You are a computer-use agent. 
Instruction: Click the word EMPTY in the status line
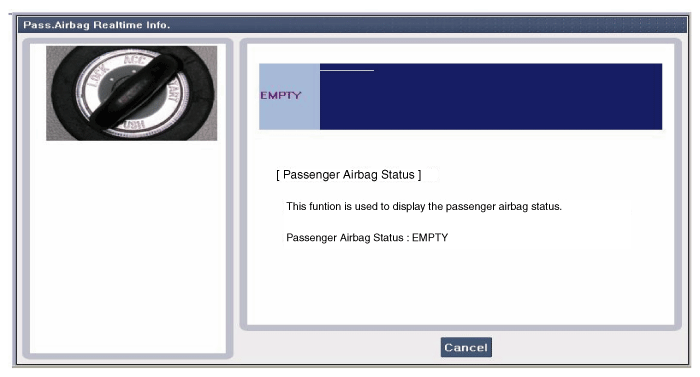coord(430,238)
